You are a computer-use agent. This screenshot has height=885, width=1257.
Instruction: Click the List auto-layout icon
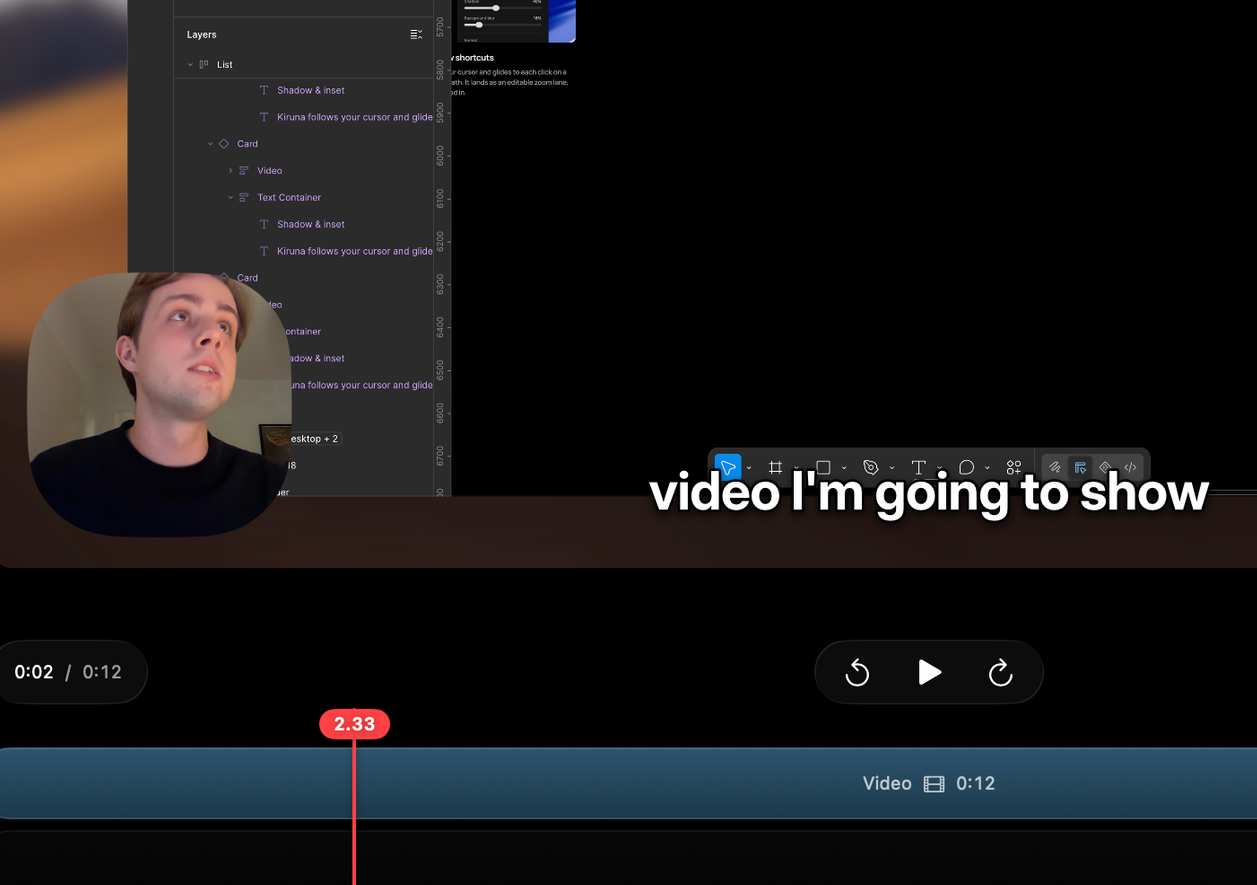coord(204,64)
